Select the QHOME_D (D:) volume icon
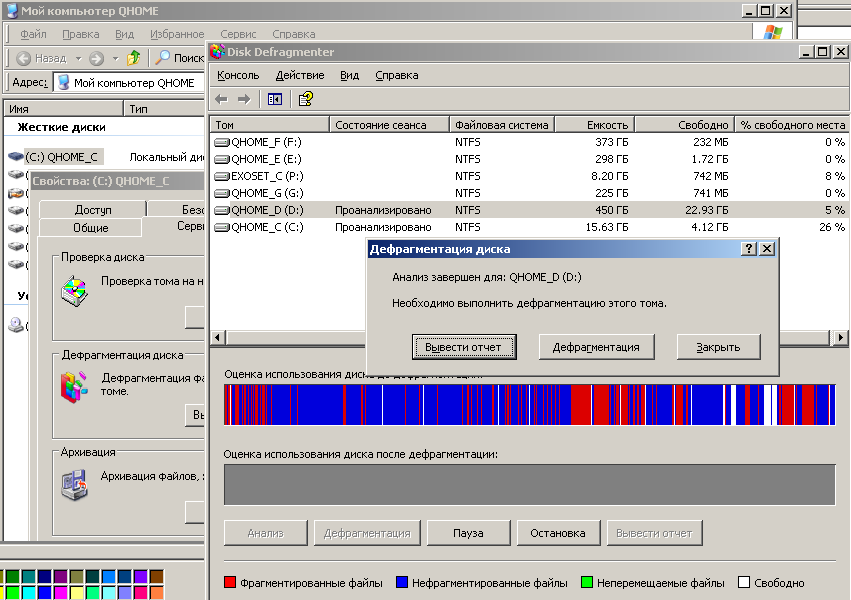The width and height of the screenshot is (851, 600). (x=222, y=210)
